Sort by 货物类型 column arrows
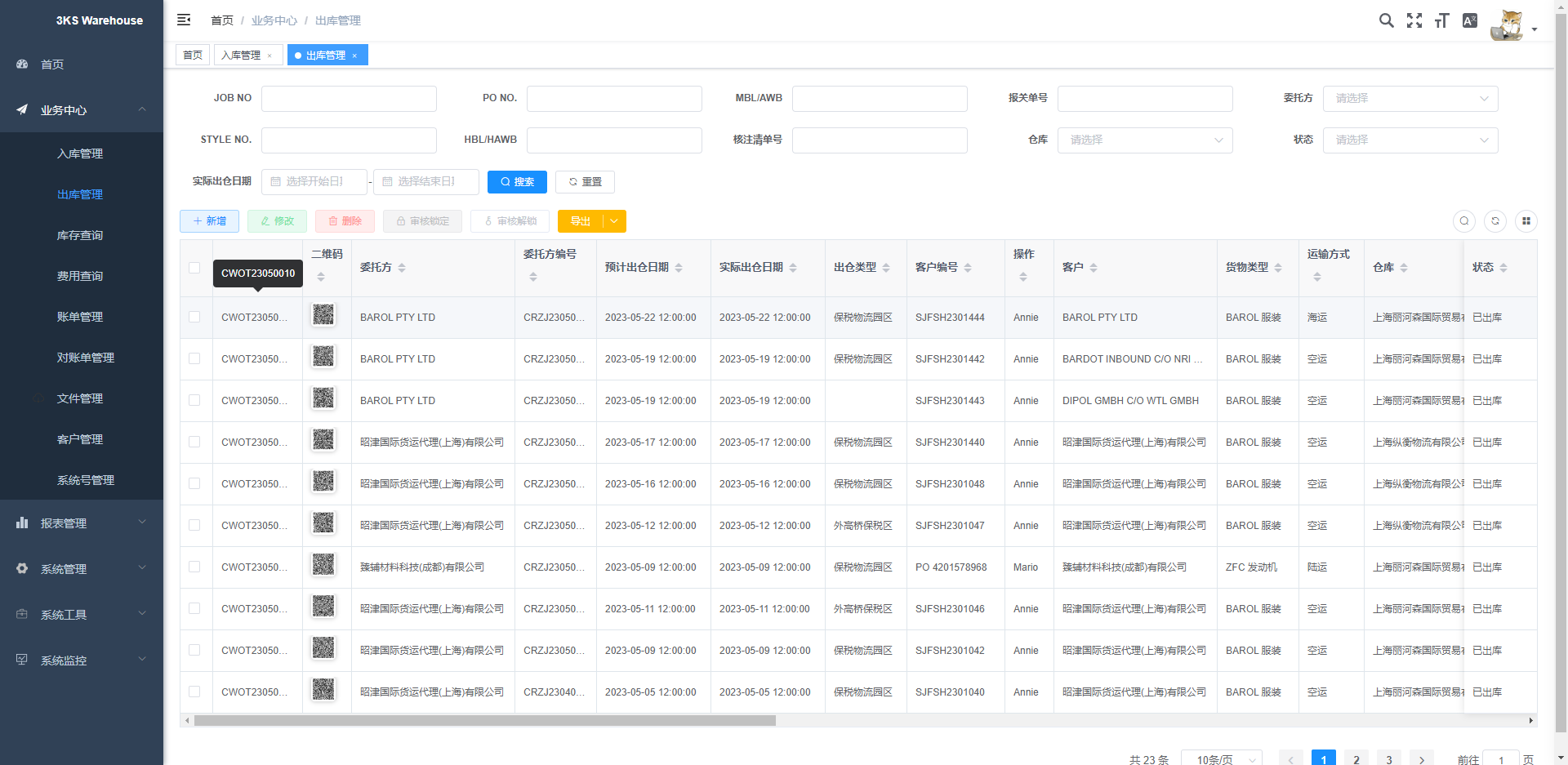This screenshot has height=765, width=1568. (1278, 268)
